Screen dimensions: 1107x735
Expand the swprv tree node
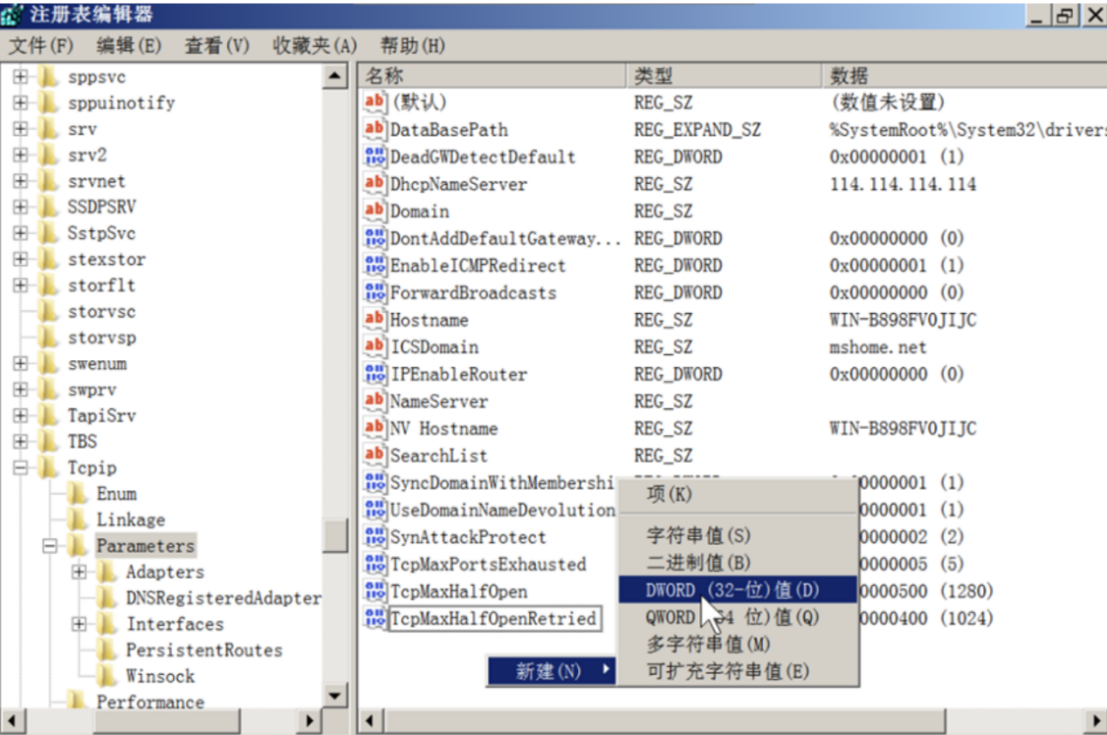20,389
